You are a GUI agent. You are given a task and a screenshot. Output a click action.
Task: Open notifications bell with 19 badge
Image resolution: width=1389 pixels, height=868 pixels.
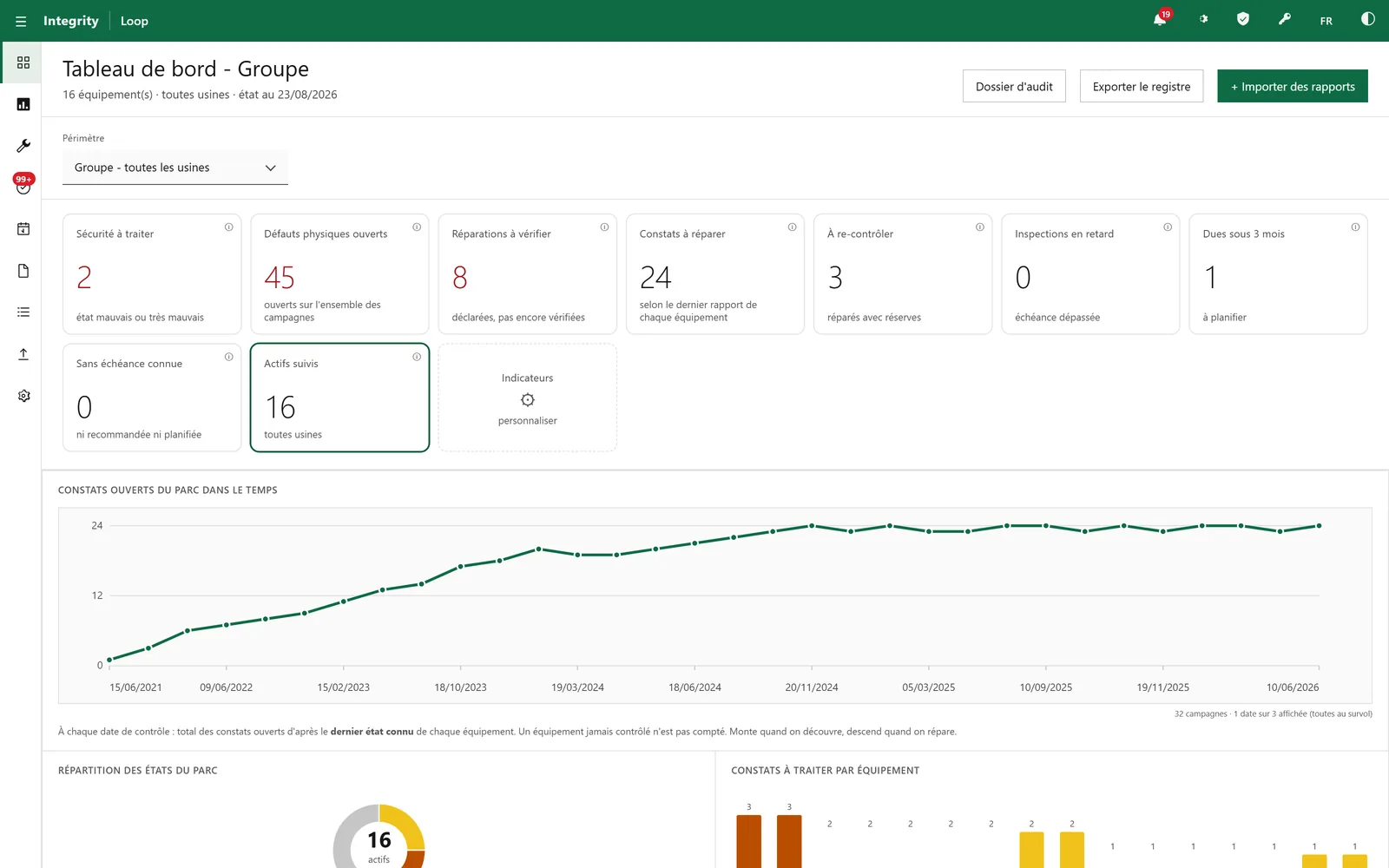(1160, 19)
